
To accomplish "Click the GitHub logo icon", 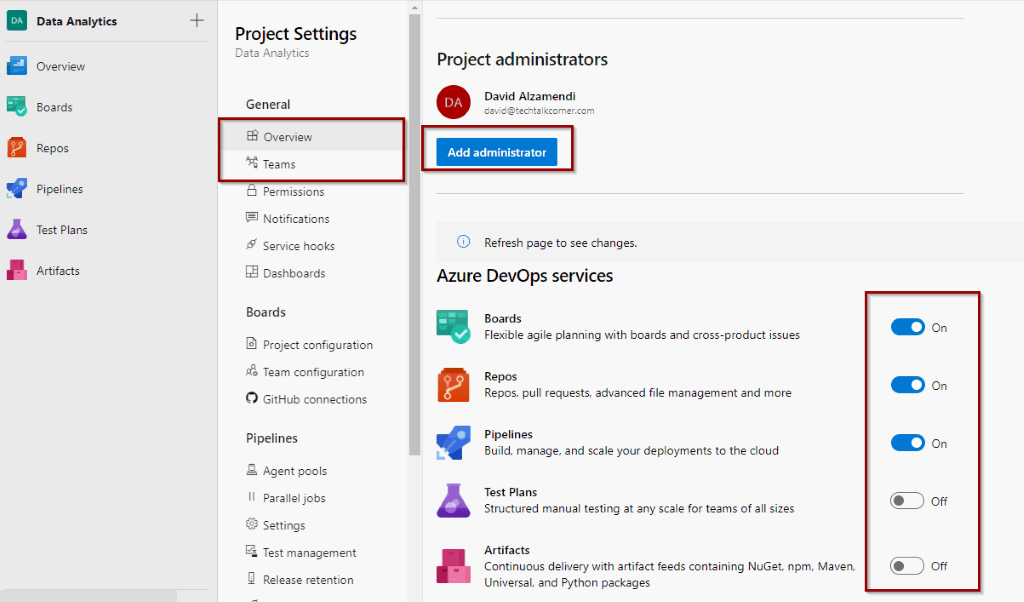I will 251,398.
